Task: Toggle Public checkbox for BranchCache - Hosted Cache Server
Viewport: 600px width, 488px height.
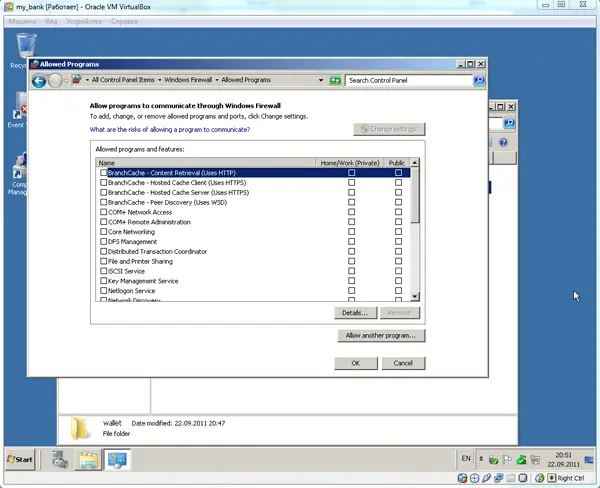Action: (x=398, y=193)
